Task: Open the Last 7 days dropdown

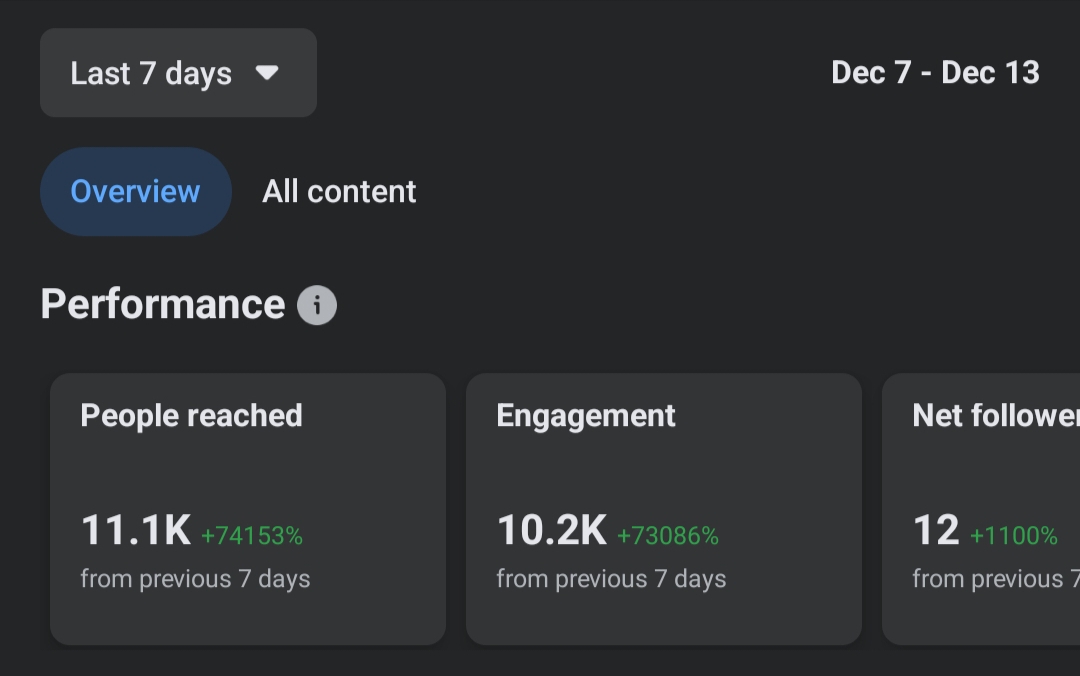Action: (178, 72)
